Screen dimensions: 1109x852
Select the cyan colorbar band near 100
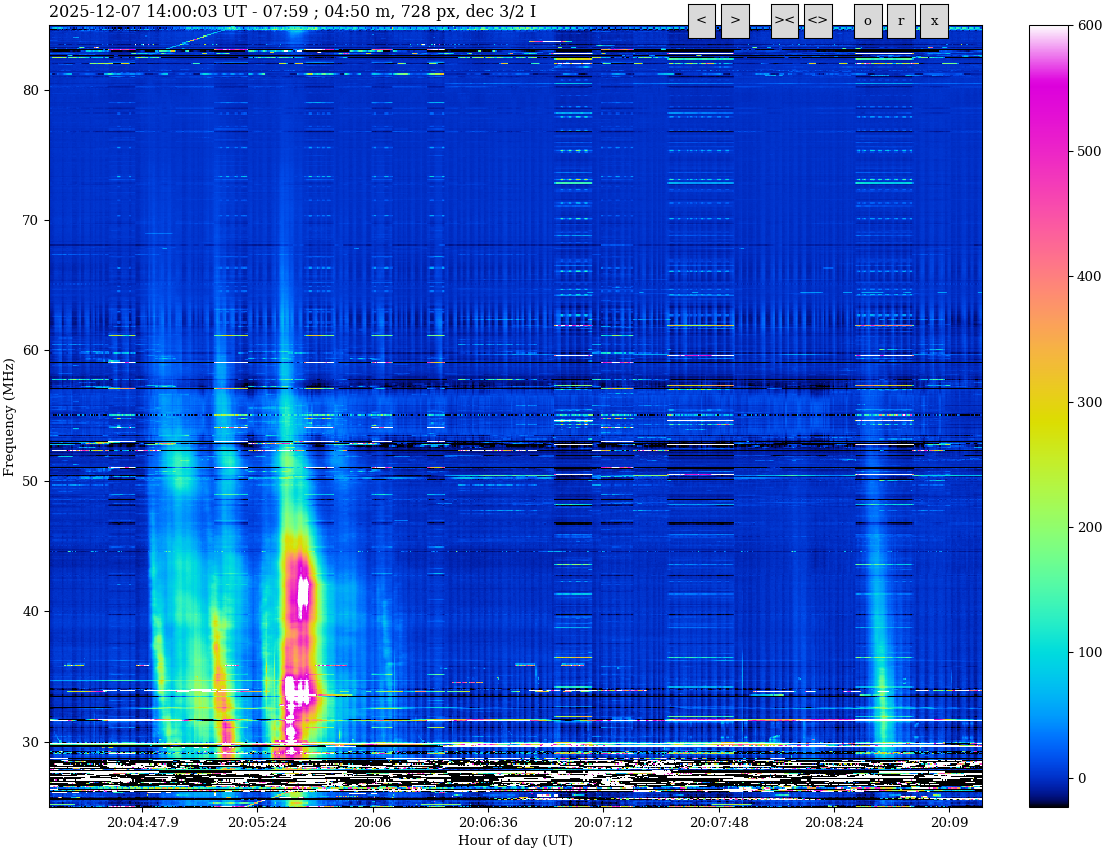point(1048,652)
